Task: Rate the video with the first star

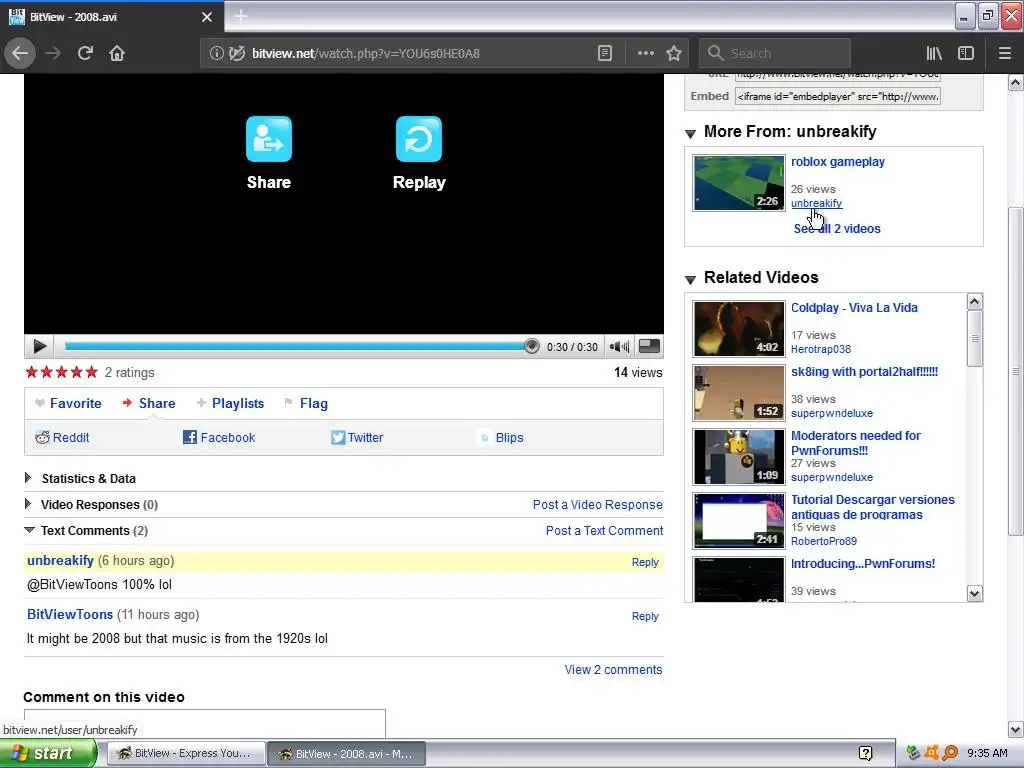Action: coord(31,372)
